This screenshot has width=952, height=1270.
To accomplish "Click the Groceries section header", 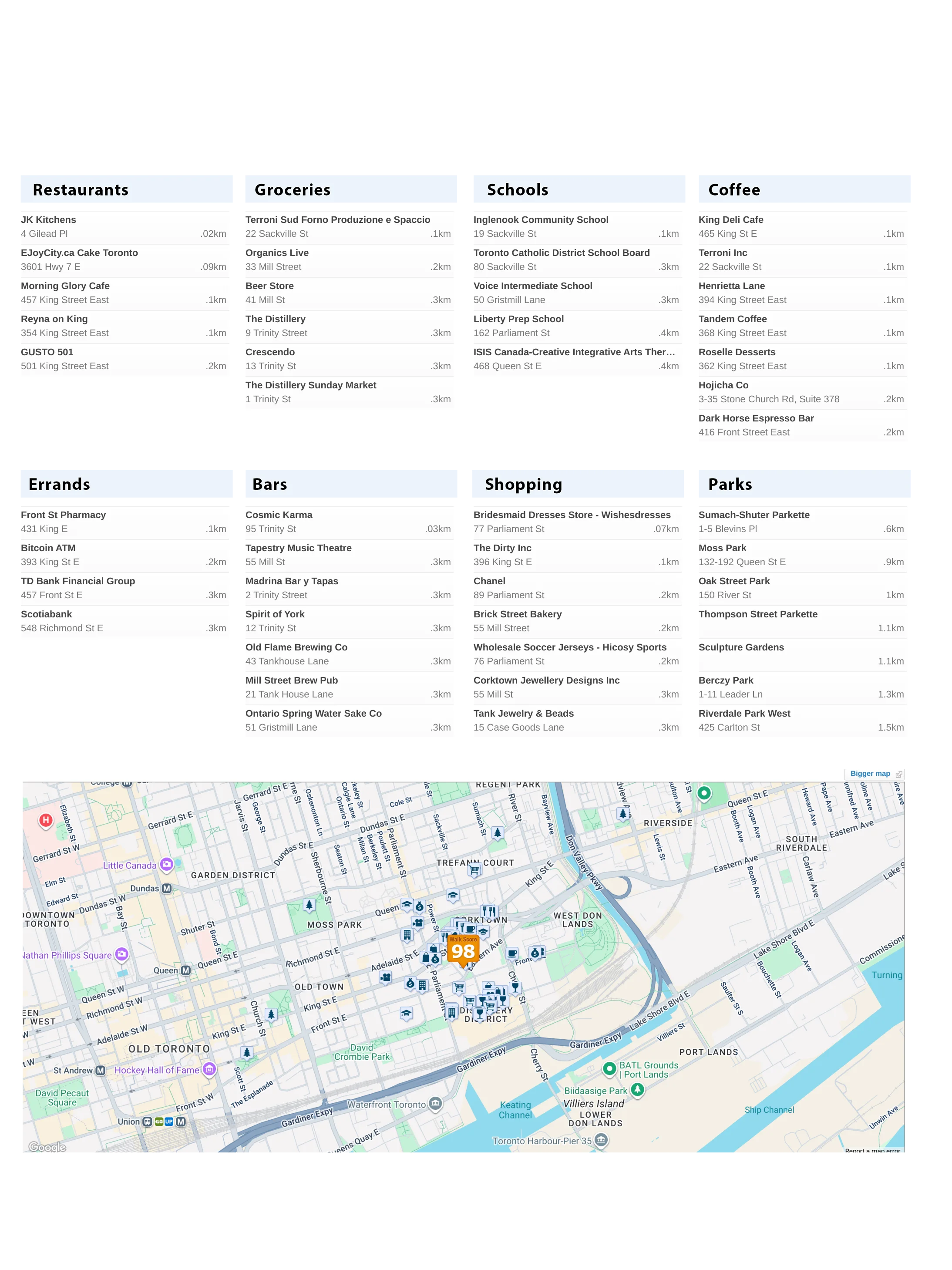I will coord(351,189).
